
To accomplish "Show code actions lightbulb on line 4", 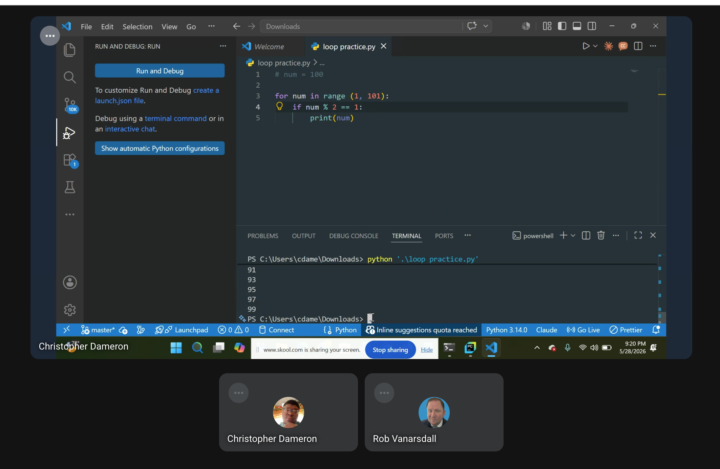I will point(279,107).
